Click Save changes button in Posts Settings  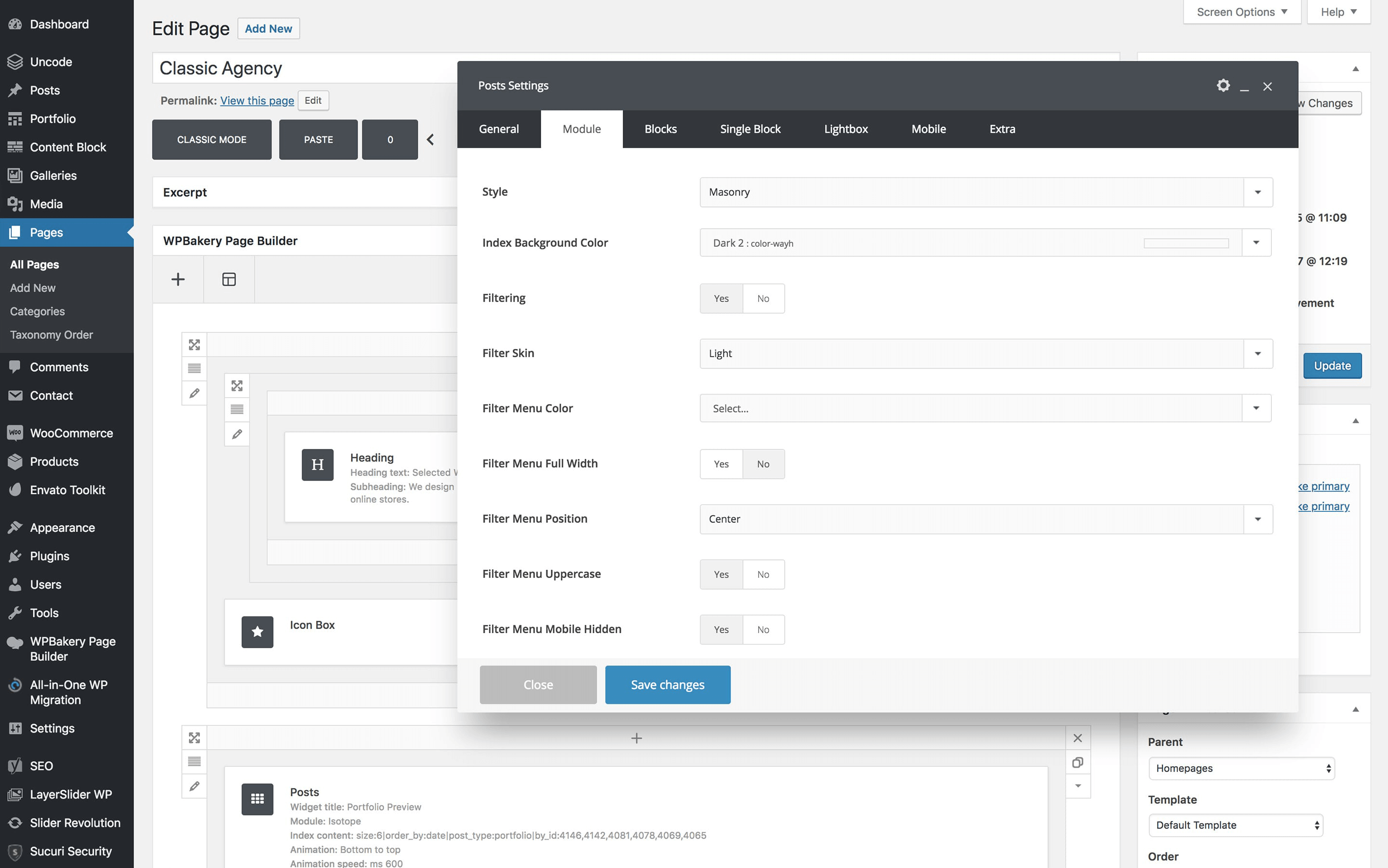click(x=667, y=684)
